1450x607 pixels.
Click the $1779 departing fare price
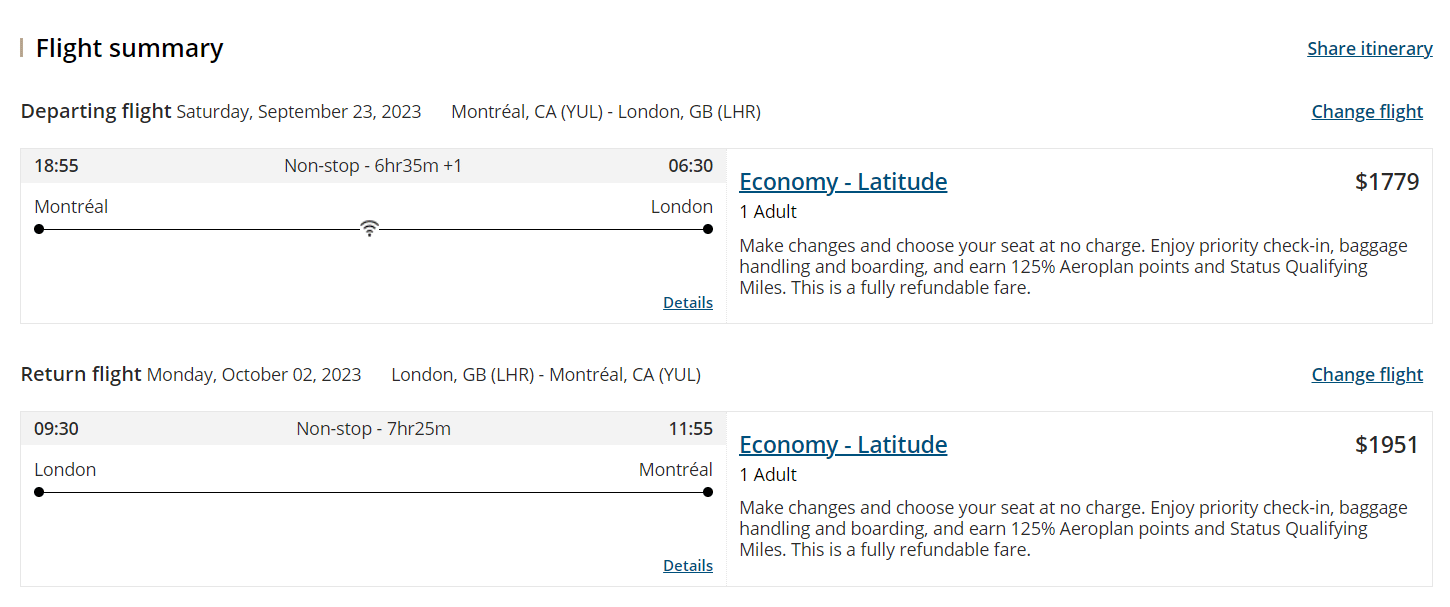(x=1386, y=182)
